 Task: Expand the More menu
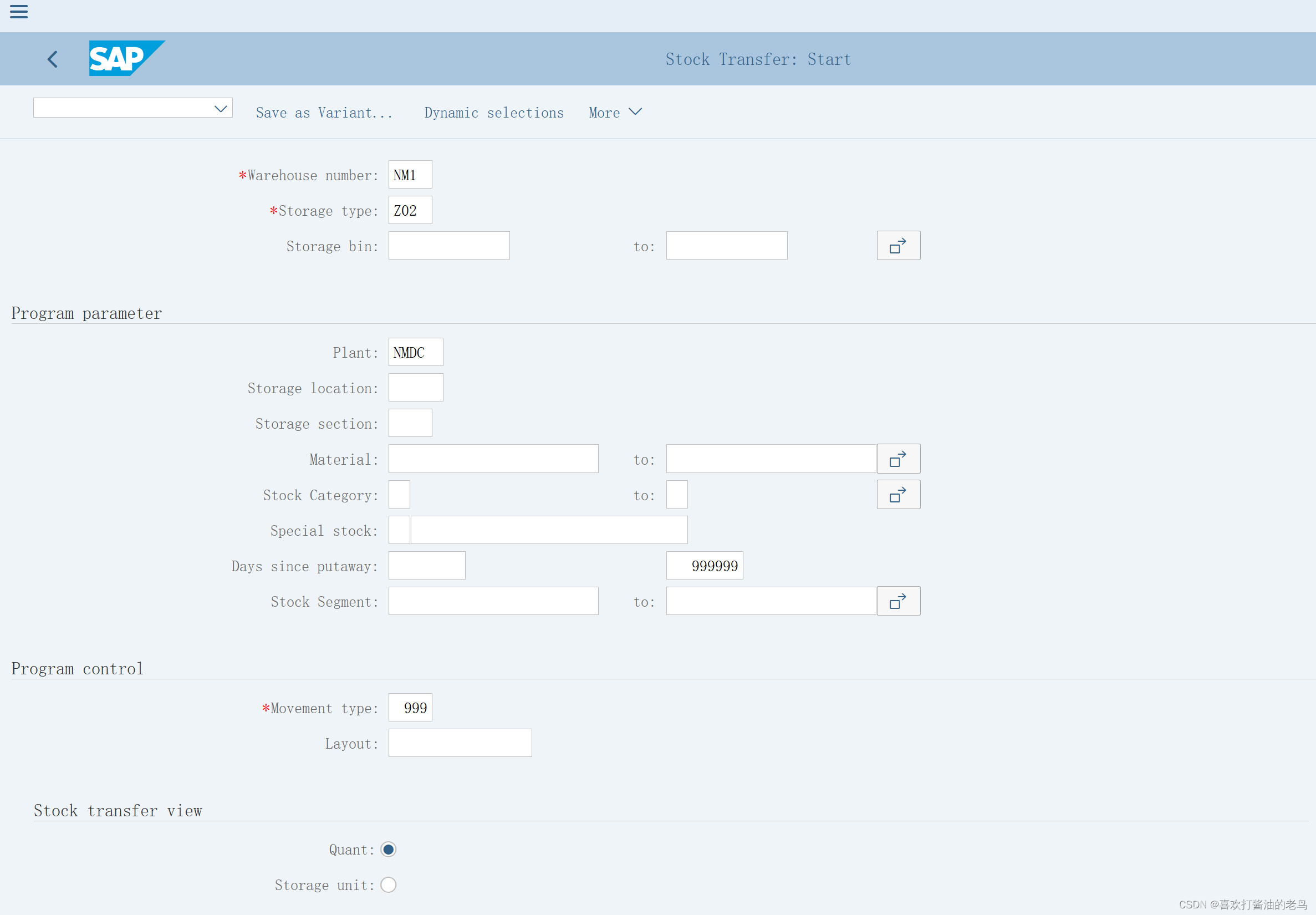coord(615,113)
